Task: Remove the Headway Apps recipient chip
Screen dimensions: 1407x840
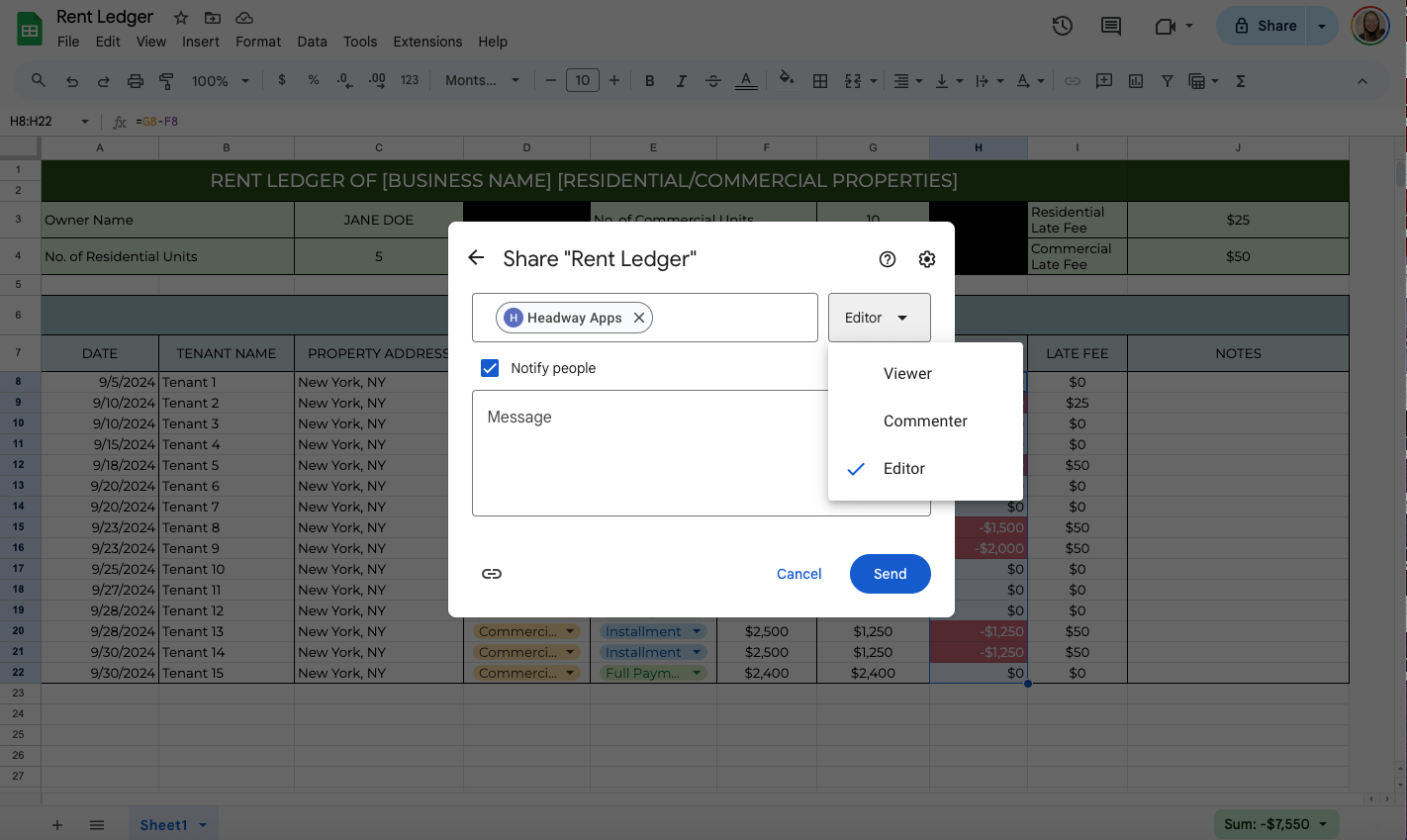Action: [x=639, y=318]
